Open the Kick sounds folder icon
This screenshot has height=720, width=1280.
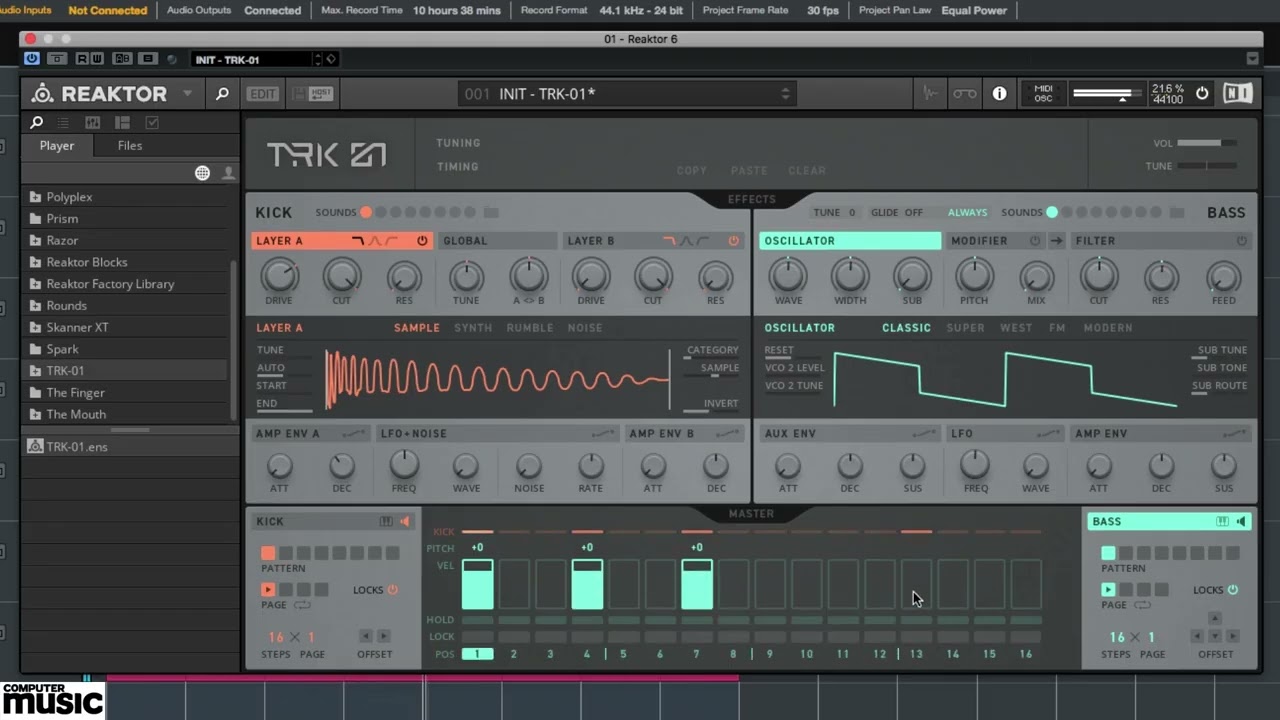(x=491, y=212)
